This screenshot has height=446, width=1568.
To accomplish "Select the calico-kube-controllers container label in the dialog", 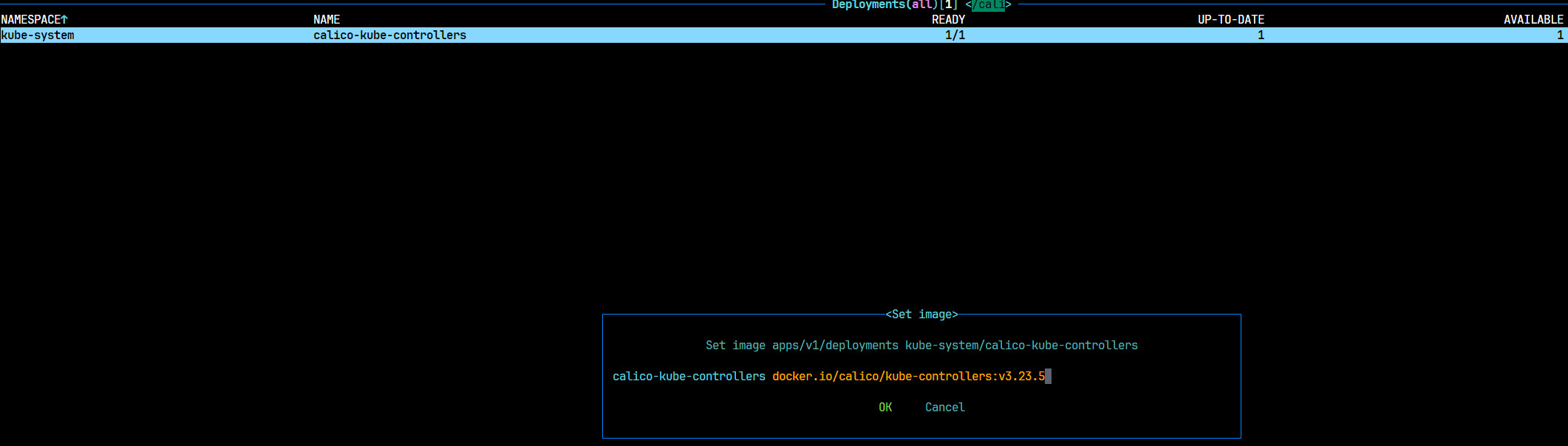I will point(689,377).
